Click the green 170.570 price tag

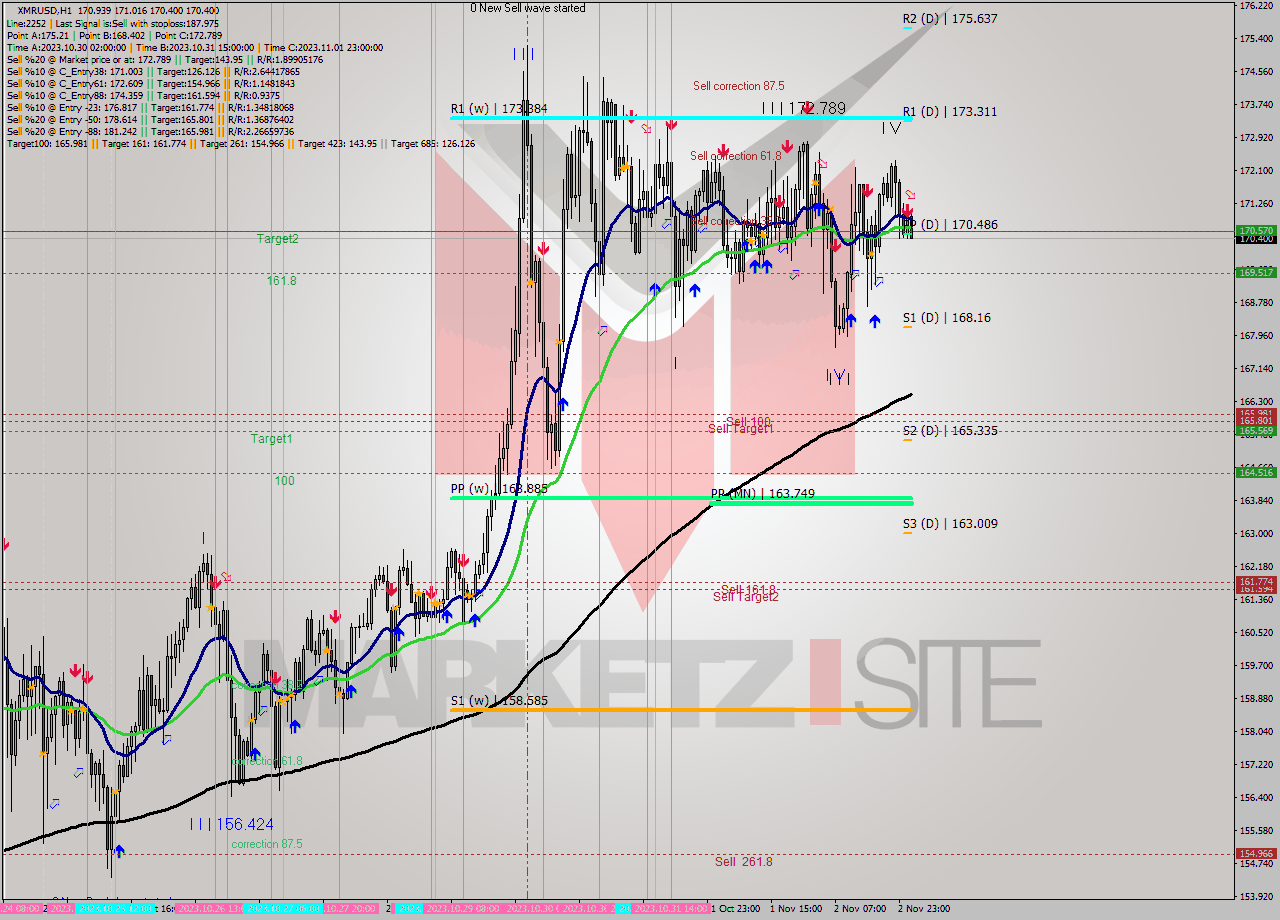tap(1256, 231)
